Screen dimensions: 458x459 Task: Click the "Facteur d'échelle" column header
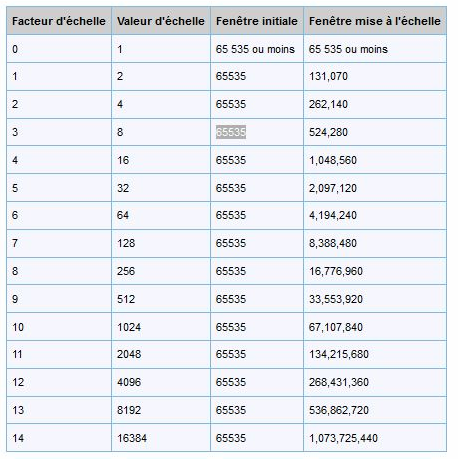tap(59, 21)
